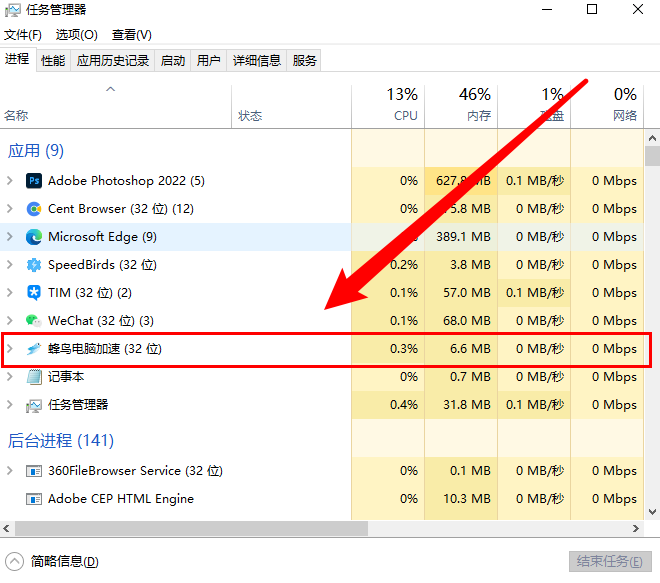
Task: Switch to the 性能 tab
Action: coord(53,61)
